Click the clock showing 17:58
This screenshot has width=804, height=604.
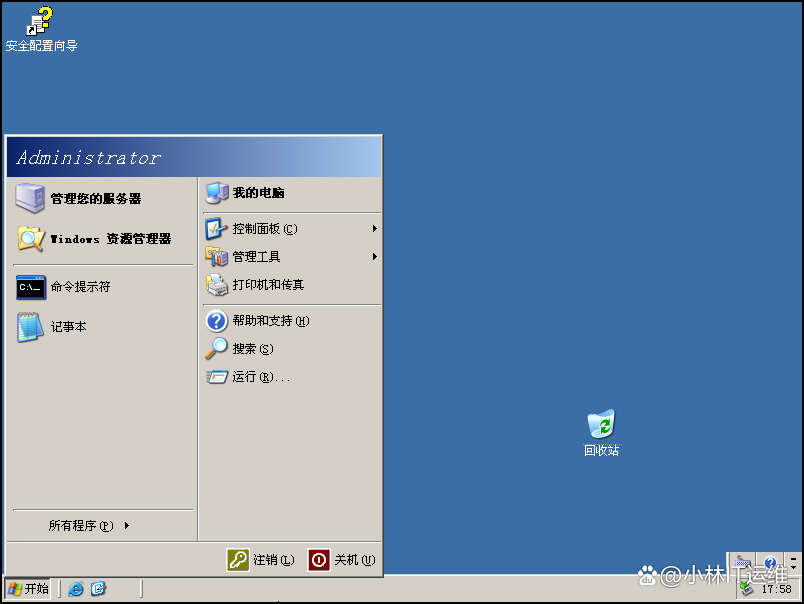pyautogui.click(x=779, y=589)
